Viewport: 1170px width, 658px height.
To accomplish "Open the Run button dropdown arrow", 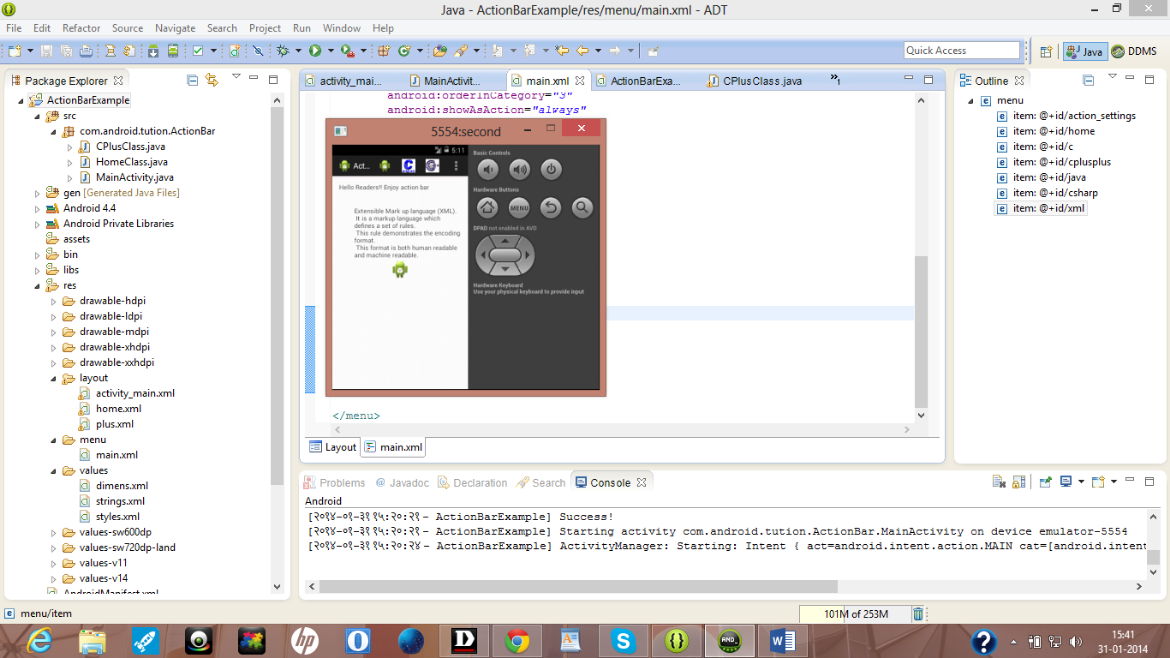I will 329,50.
